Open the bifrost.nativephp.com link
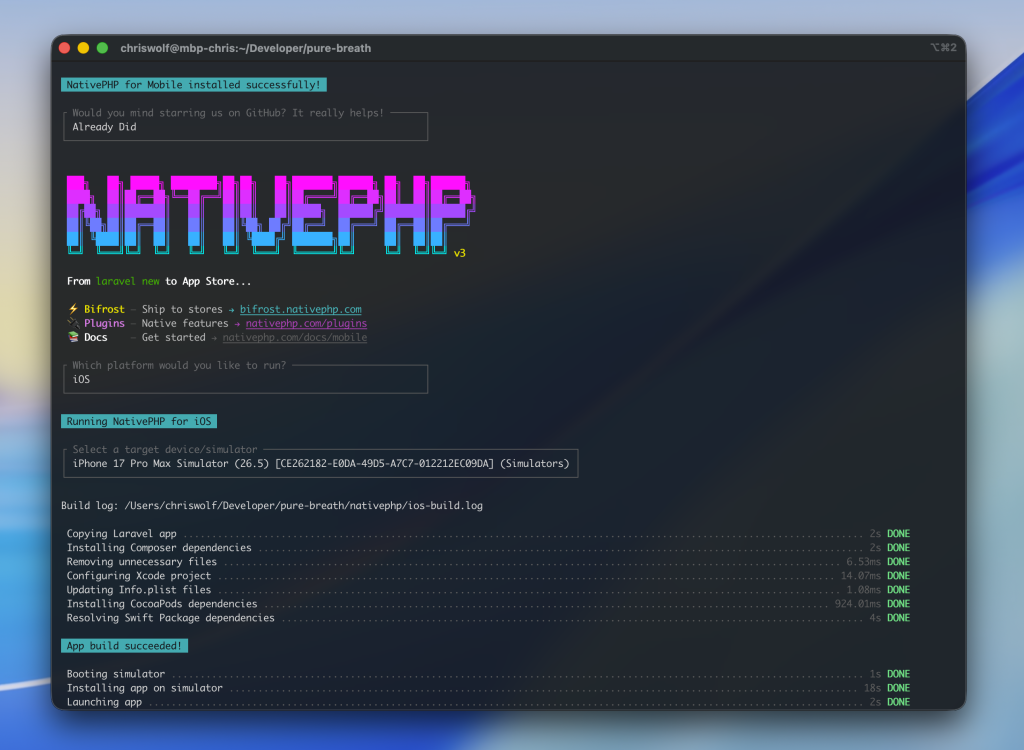The height and width of the screenshot is (750, 1024). pyautogui.click(x=300, y=309)
